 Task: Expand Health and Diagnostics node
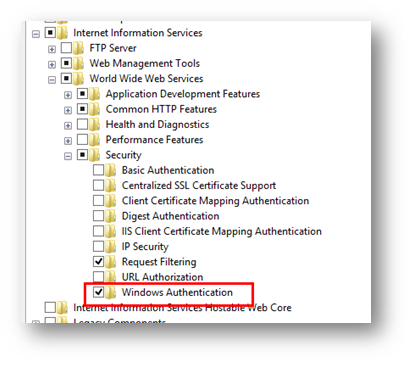coord(68,126)
